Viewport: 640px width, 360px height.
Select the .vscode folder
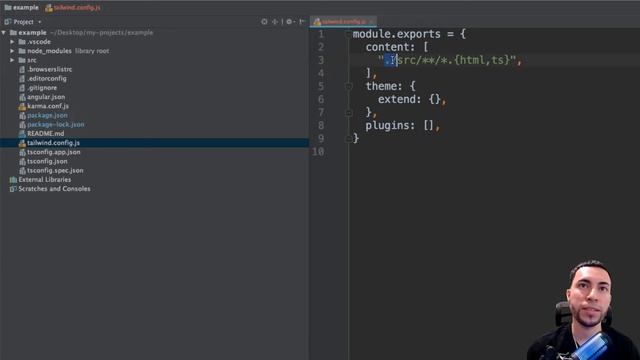(x=39, y=42)
